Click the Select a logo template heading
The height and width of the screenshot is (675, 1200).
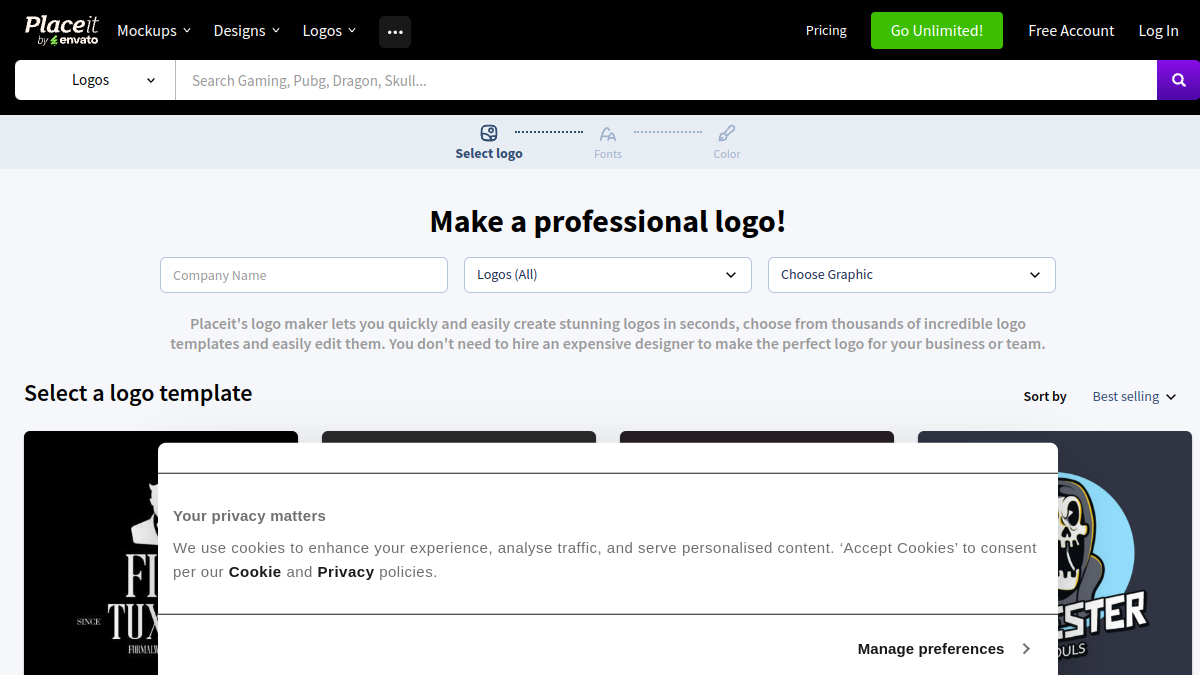(x=138, y=394)
